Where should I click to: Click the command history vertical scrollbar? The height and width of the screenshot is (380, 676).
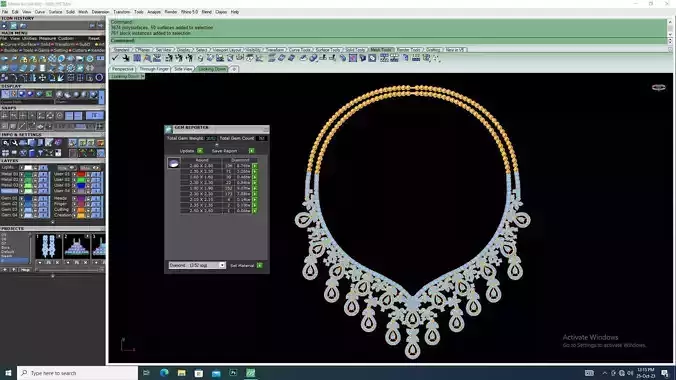[x=670, y=28]
